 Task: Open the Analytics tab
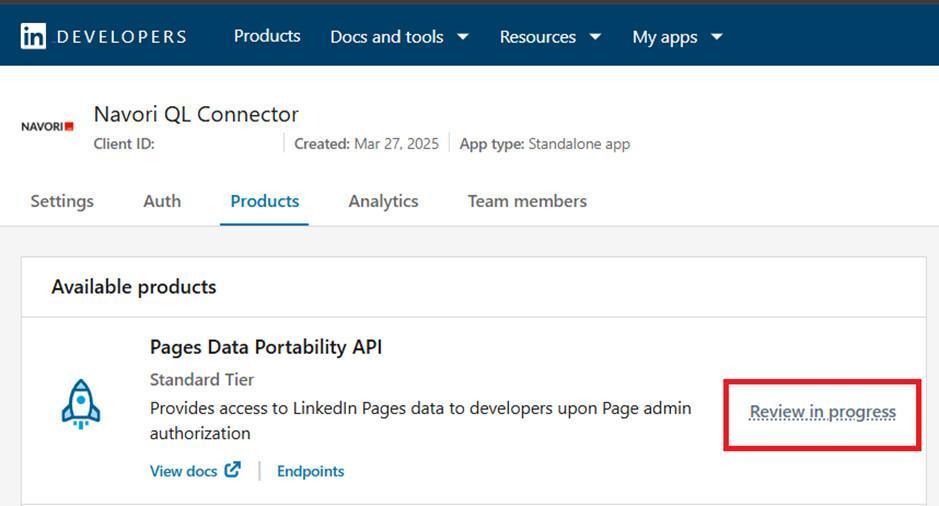[383, 201]
